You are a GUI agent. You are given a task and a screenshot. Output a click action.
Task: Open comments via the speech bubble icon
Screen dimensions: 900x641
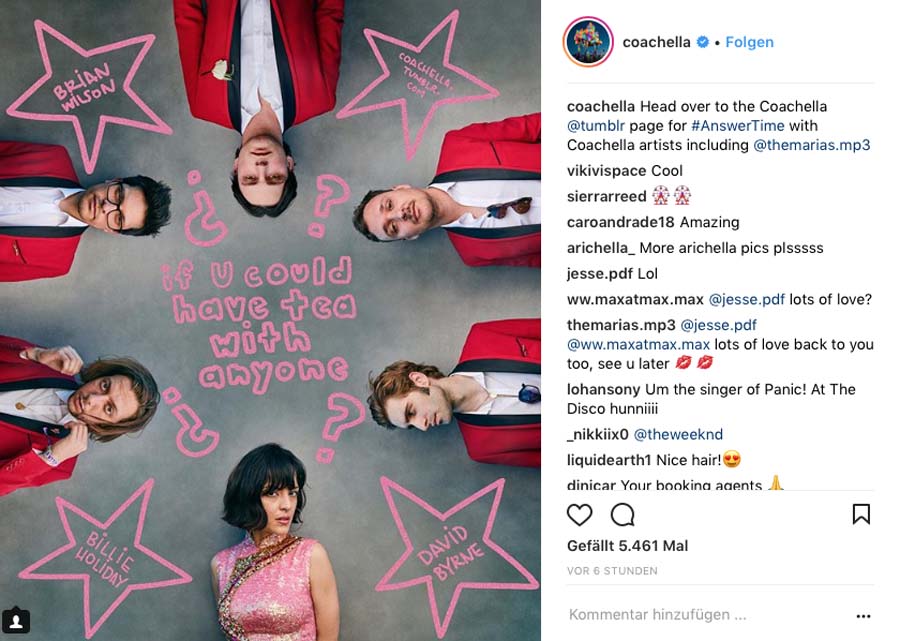click(622, 515)
